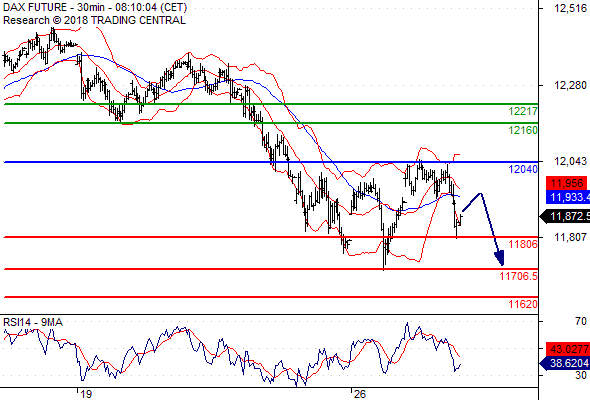
Task: Click the 12,516 axis value
Action: tap(570, 8)
